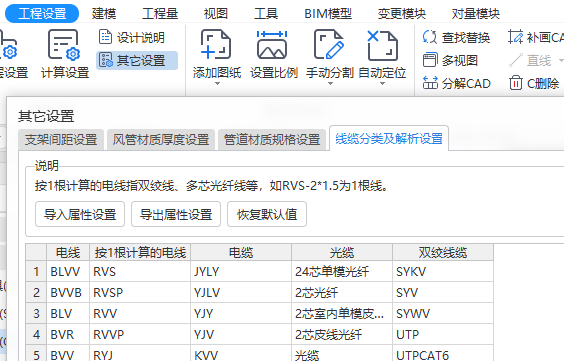564x361 pixels.
Task: Click the 手动分割 icon
Action: pos(329,45)
